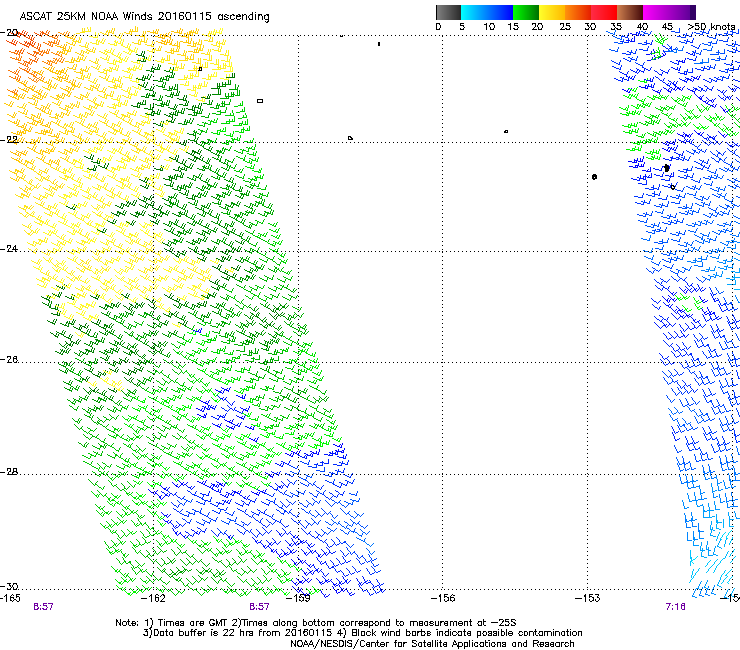This screenshot has width=740, height=650.
Task: Click the brown 35-40 knots color band
Action: pos(630,12)
